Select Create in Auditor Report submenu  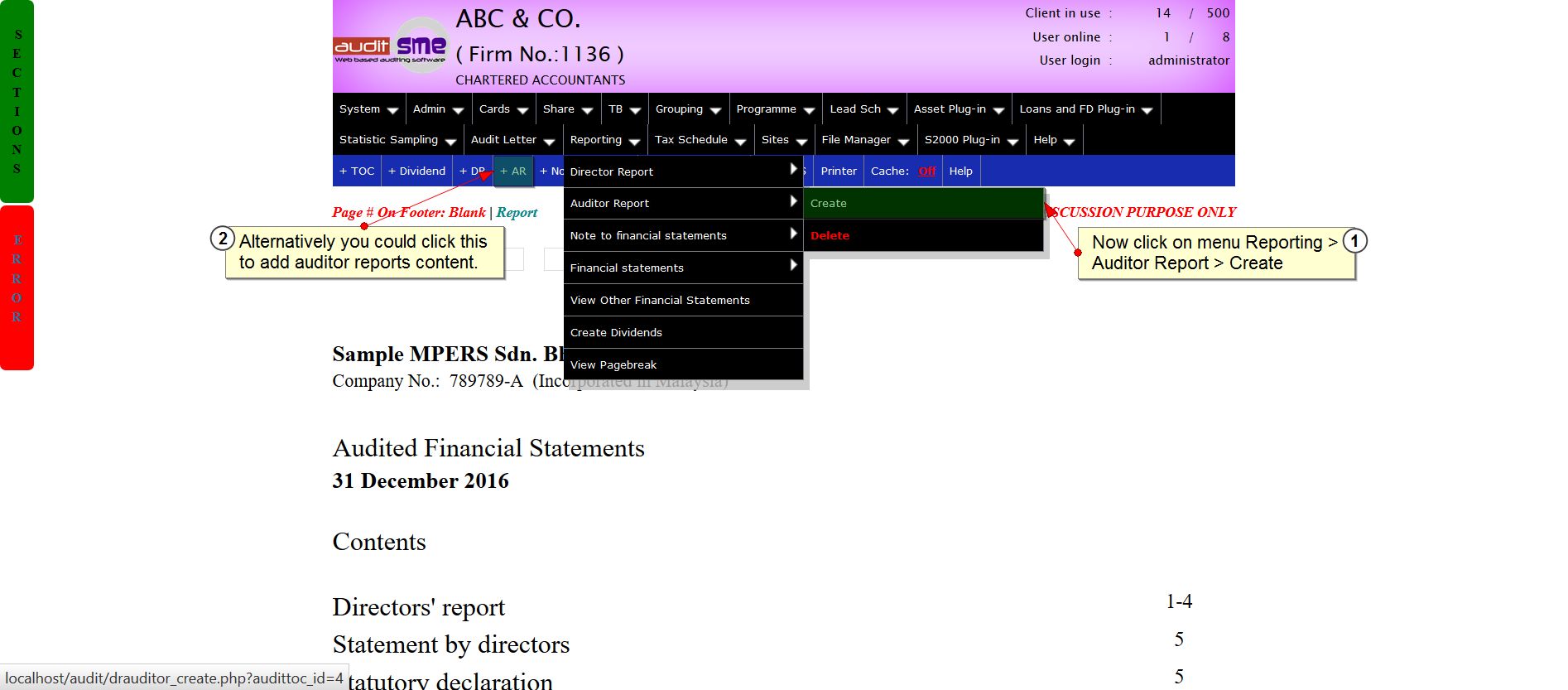pyautogui.click(x=923, y=204)
